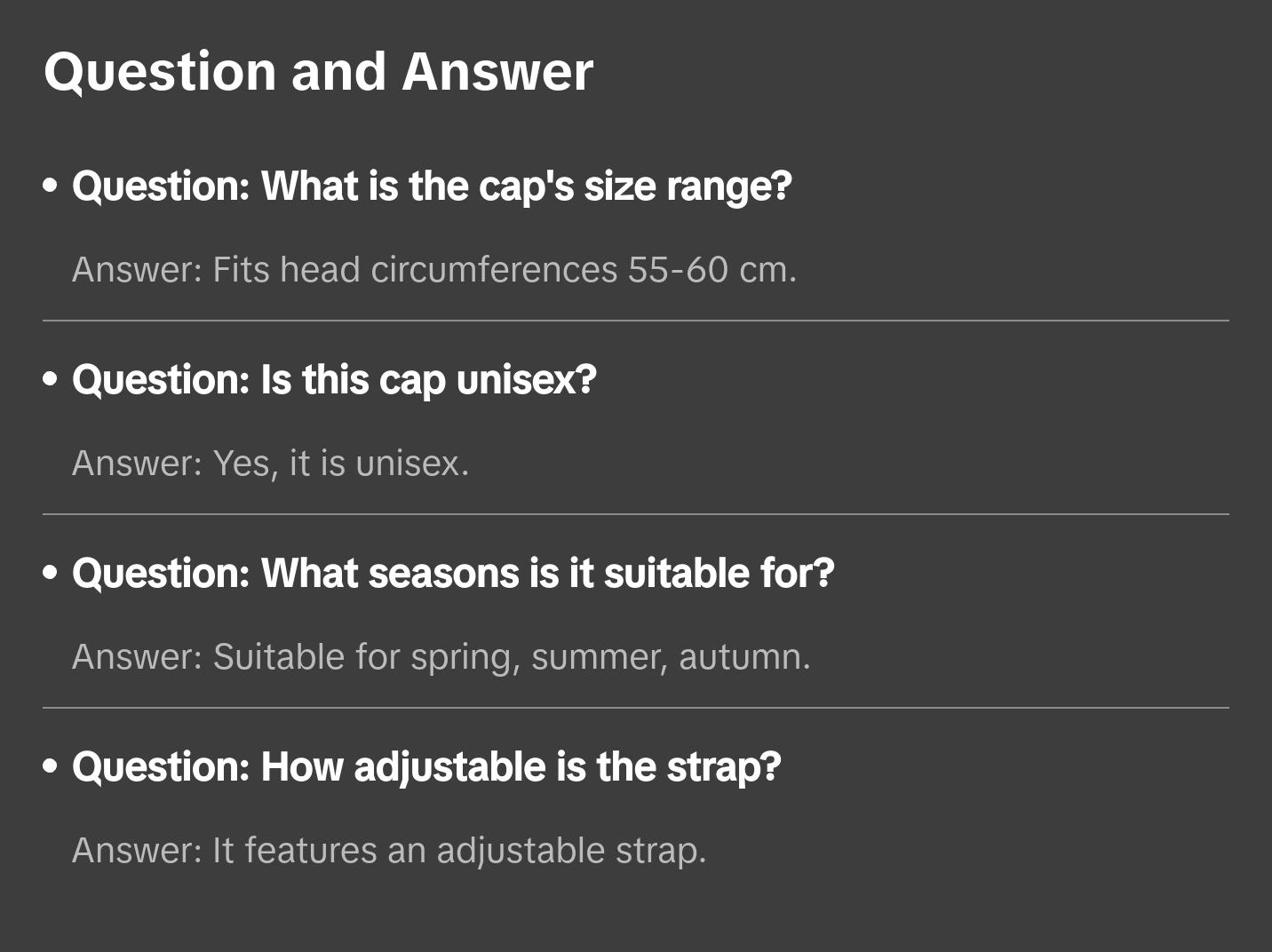Select the adjustable strap question
This screenshot has width=1272, height=952.
click(x=426, y=767)
